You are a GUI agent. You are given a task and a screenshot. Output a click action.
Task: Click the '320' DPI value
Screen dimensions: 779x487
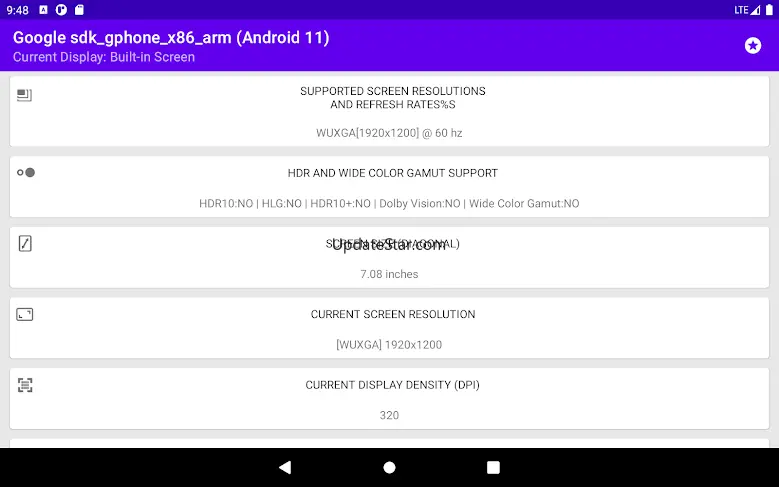(389, 415)
